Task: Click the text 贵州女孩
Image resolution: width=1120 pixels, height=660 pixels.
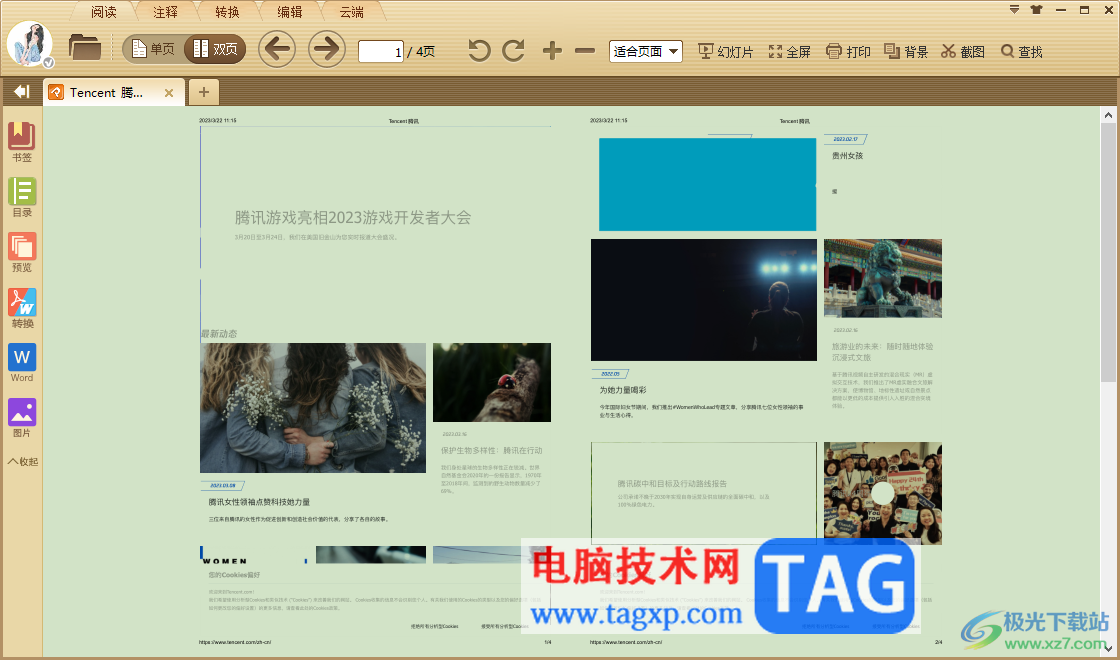Action: pos(847,155)
